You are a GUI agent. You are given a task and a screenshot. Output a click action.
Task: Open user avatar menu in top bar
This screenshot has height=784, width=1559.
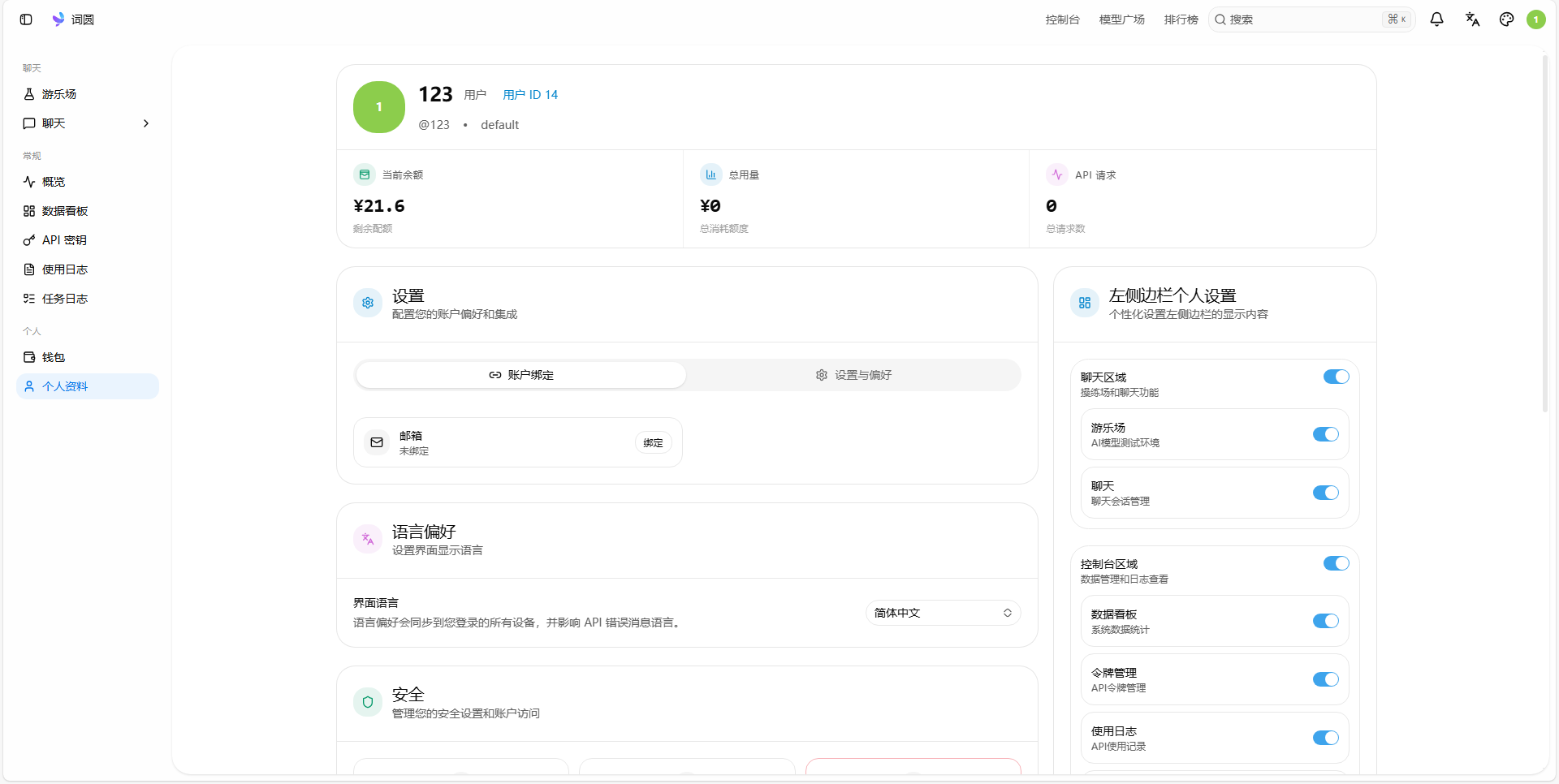coord(1535,19)
